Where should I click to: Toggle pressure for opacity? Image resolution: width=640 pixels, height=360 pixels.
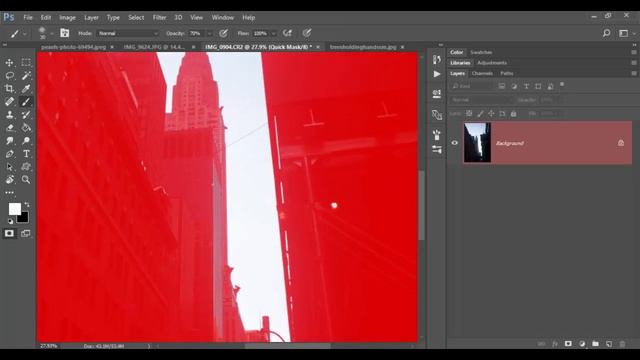[223, 33]
